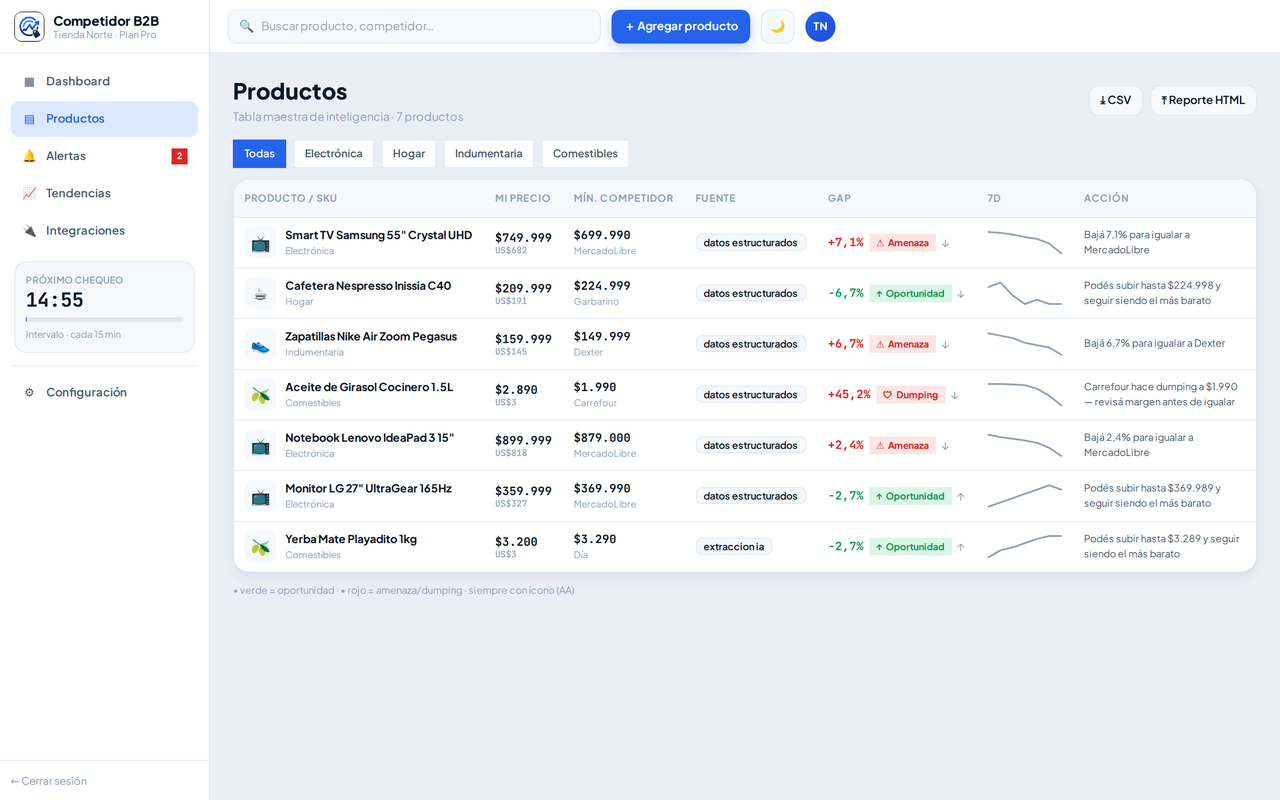This screenshot has height=800, width=1280.
Task: Click Yerba Mate Playadito 1kg product name
Action: tap(351, 539)
